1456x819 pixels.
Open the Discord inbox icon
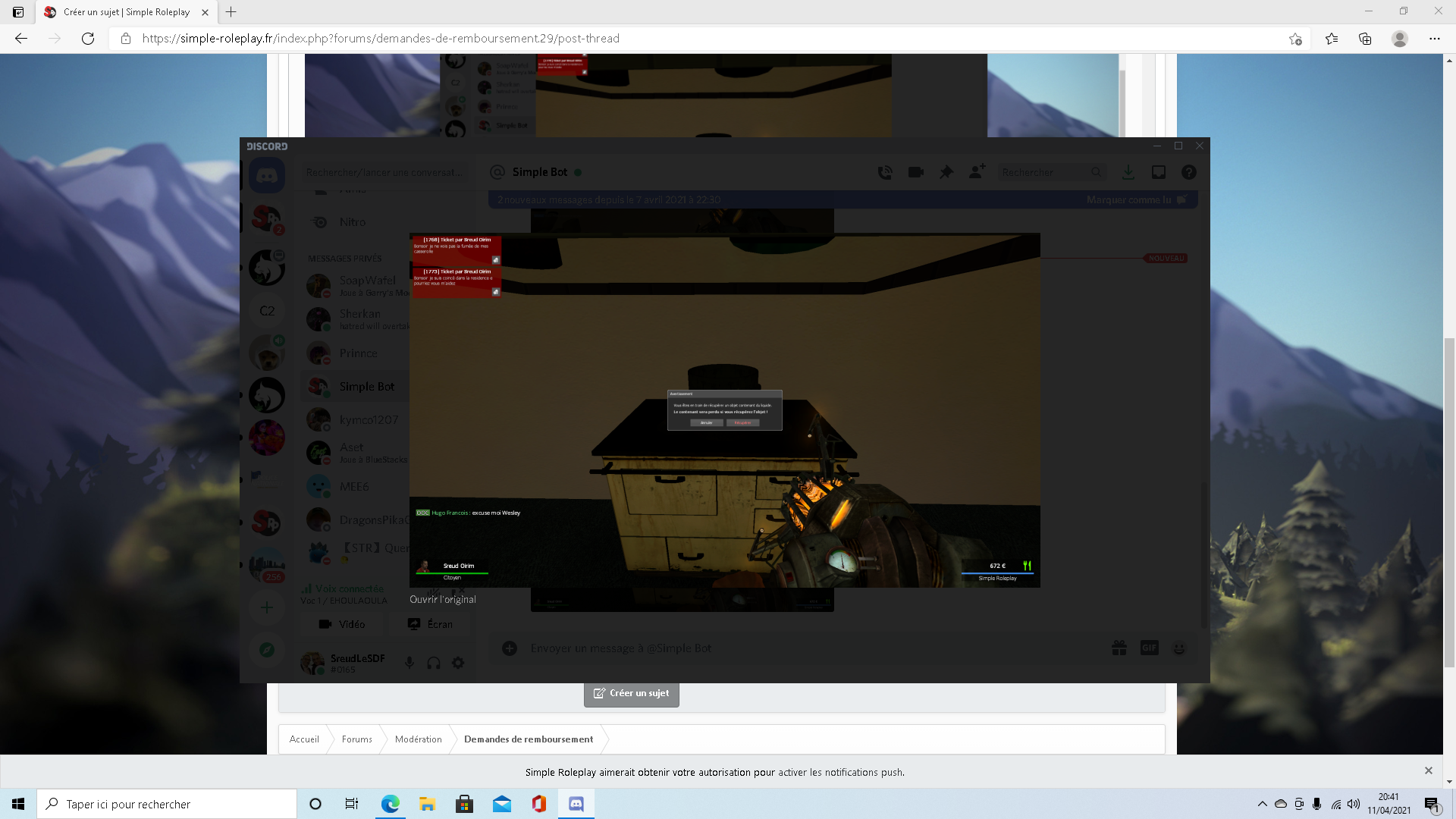[x=1159, y=173]
